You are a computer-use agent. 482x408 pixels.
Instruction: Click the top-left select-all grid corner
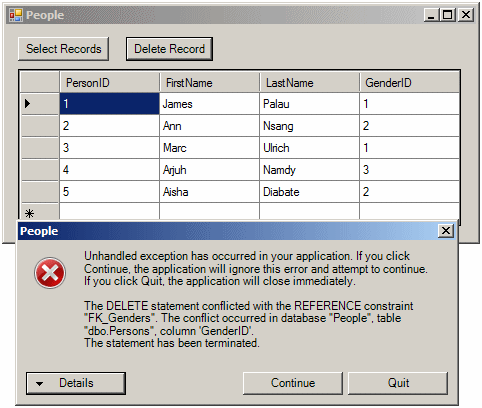coord(40,82)
